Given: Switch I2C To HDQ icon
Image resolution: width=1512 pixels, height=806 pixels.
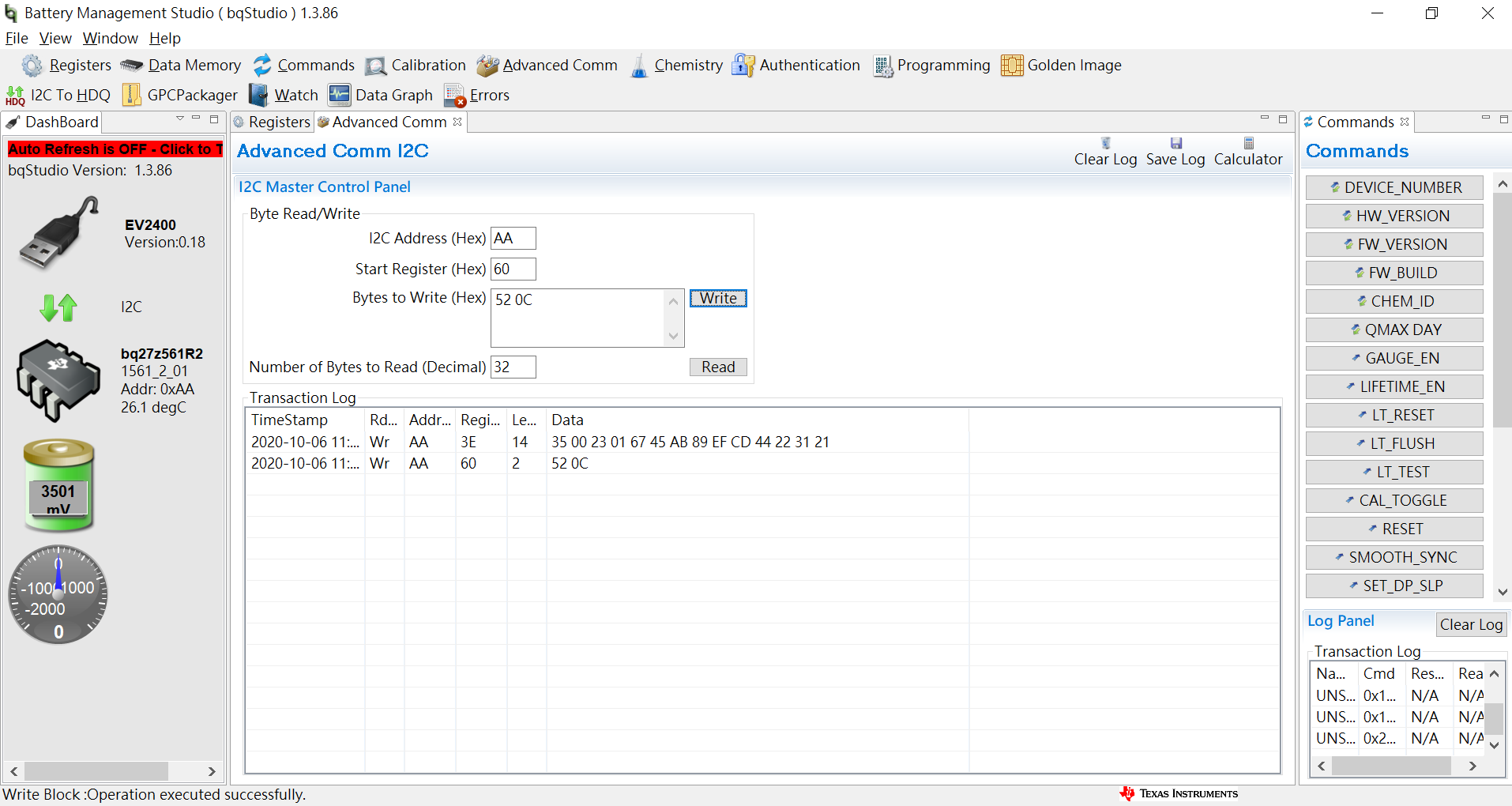Looking at the screenshot, I should pyautogui.click(x=15, y=96).
